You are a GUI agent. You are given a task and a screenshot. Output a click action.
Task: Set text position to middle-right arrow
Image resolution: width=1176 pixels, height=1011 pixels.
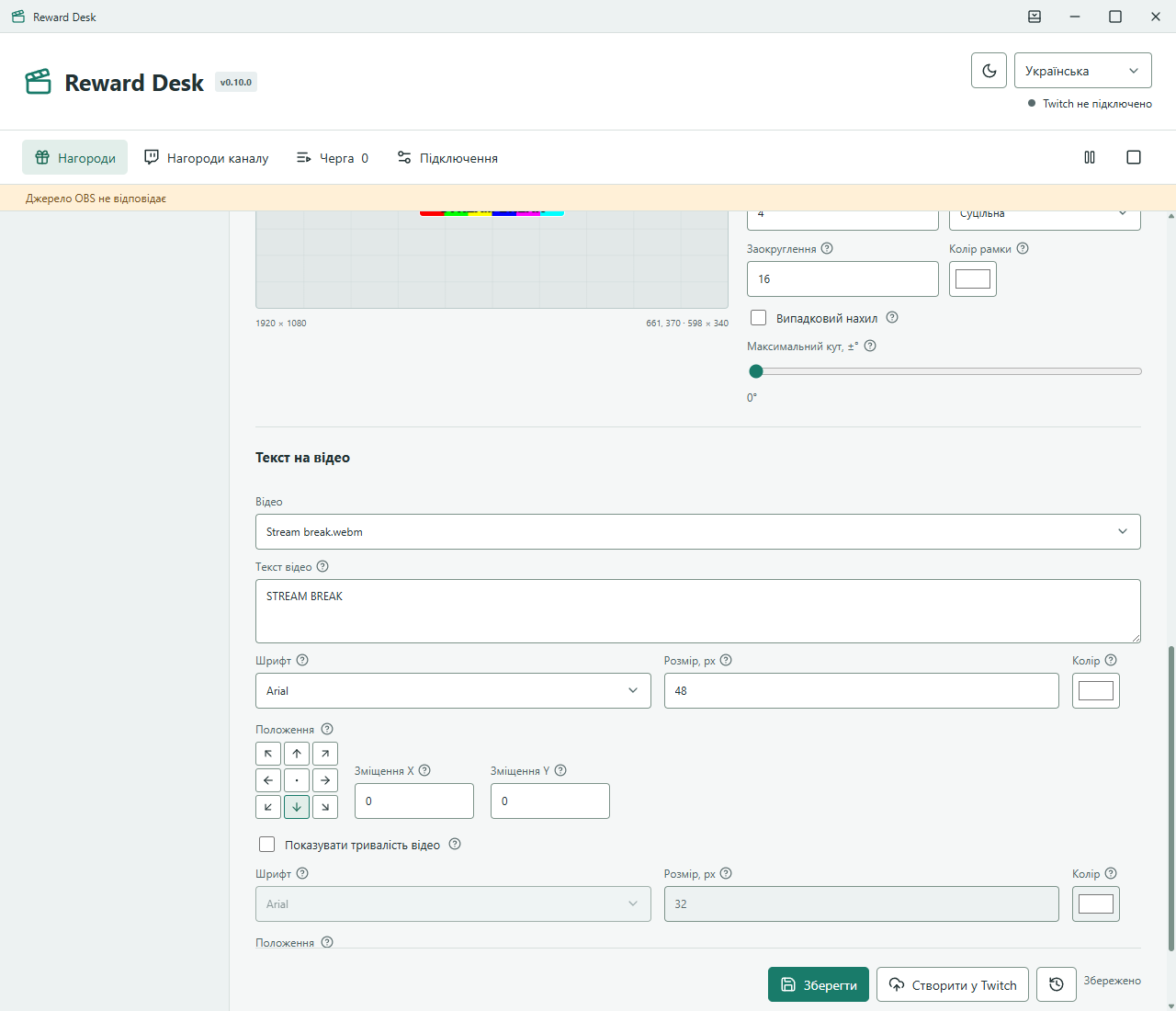(x=325, y=780)
